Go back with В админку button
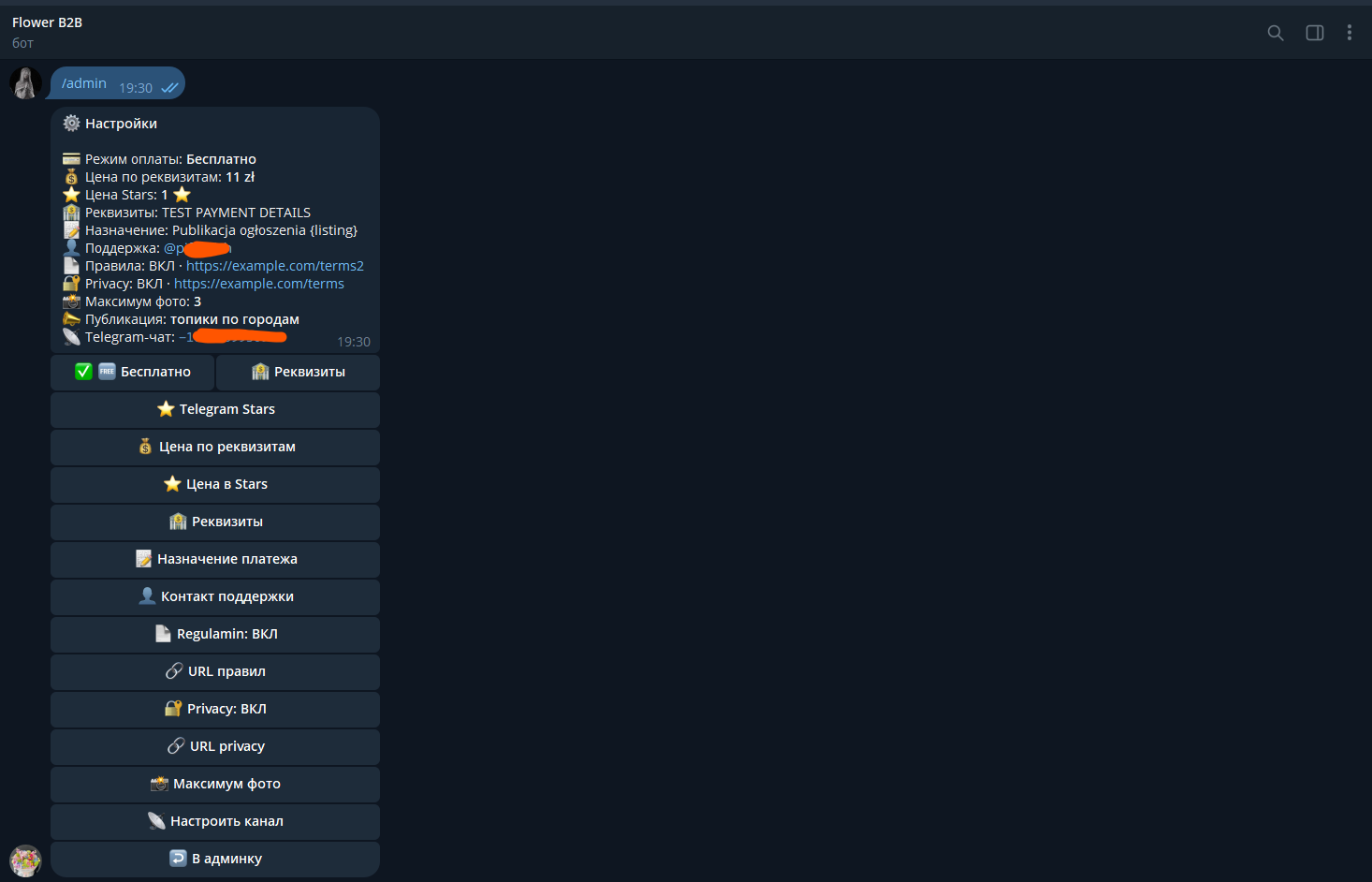 click(215, 859)
